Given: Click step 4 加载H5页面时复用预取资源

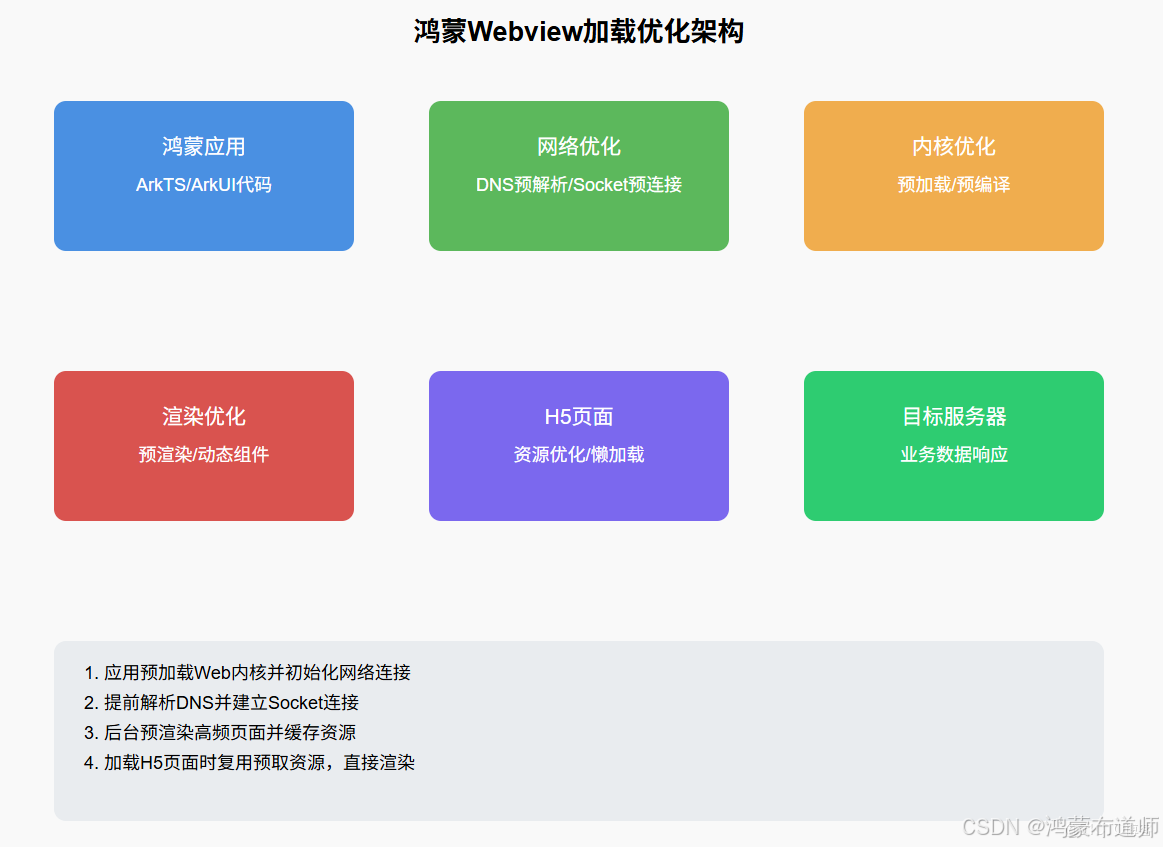Looking at the screenshot, I should [249, 762].
